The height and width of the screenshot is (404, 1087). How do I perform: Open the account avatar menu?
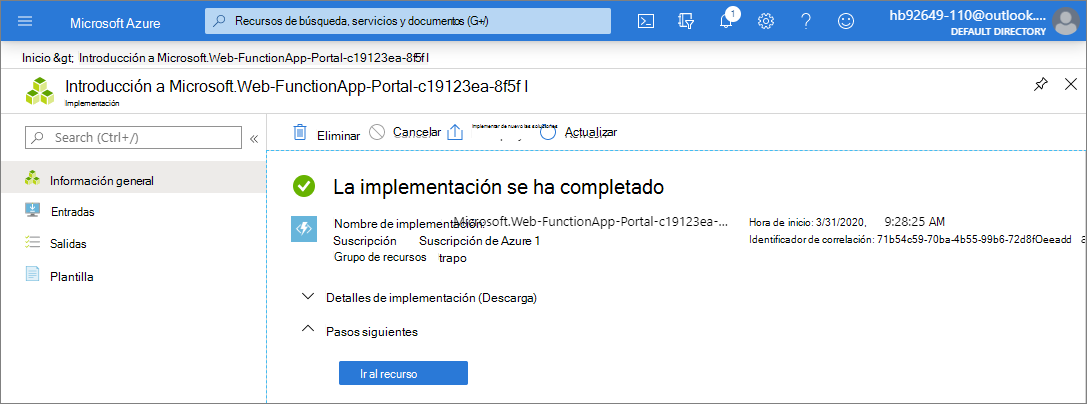(1065, 21)
